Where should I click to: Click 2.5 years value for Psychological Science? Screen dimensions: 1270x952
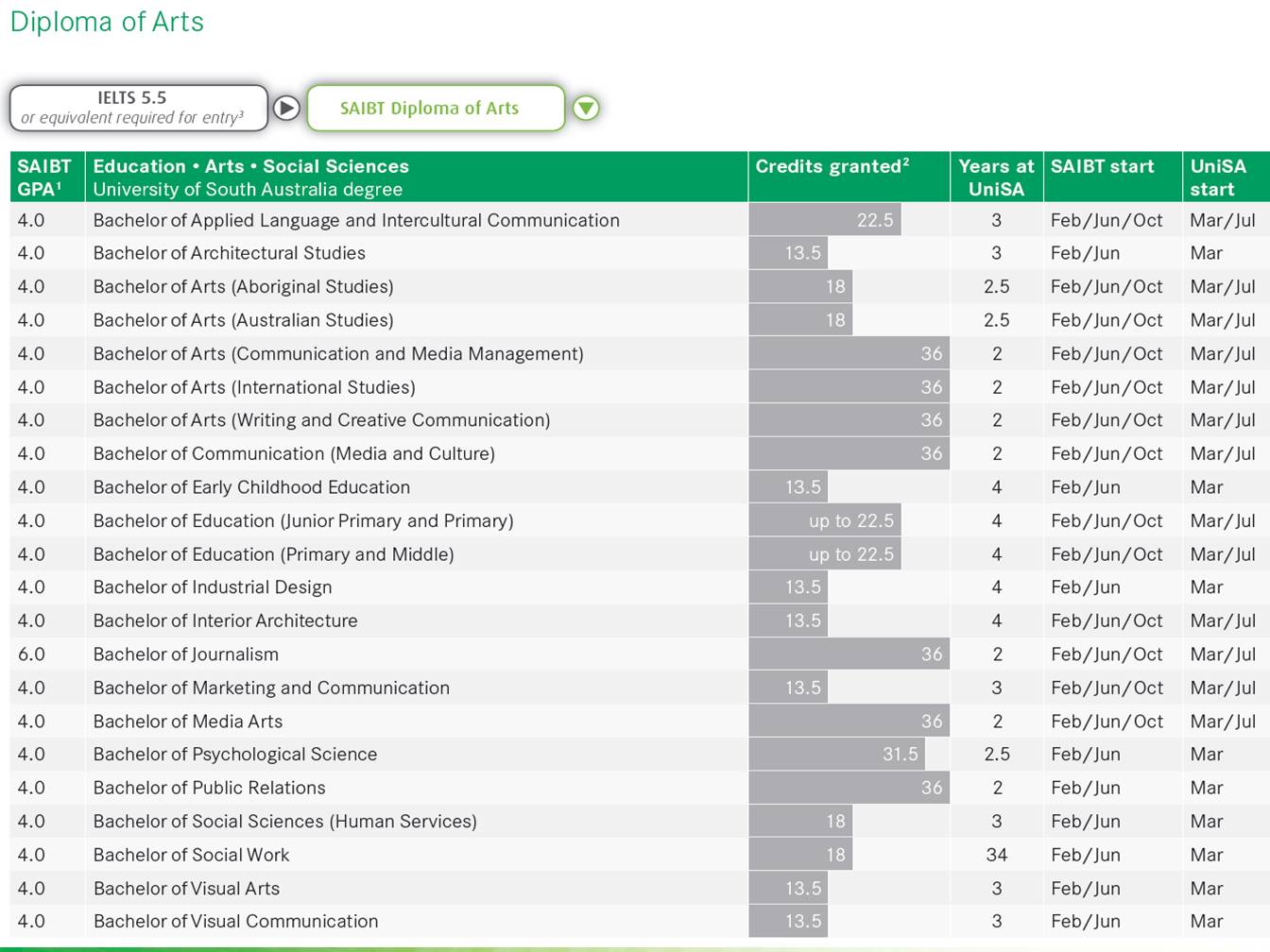coord(997,755)
